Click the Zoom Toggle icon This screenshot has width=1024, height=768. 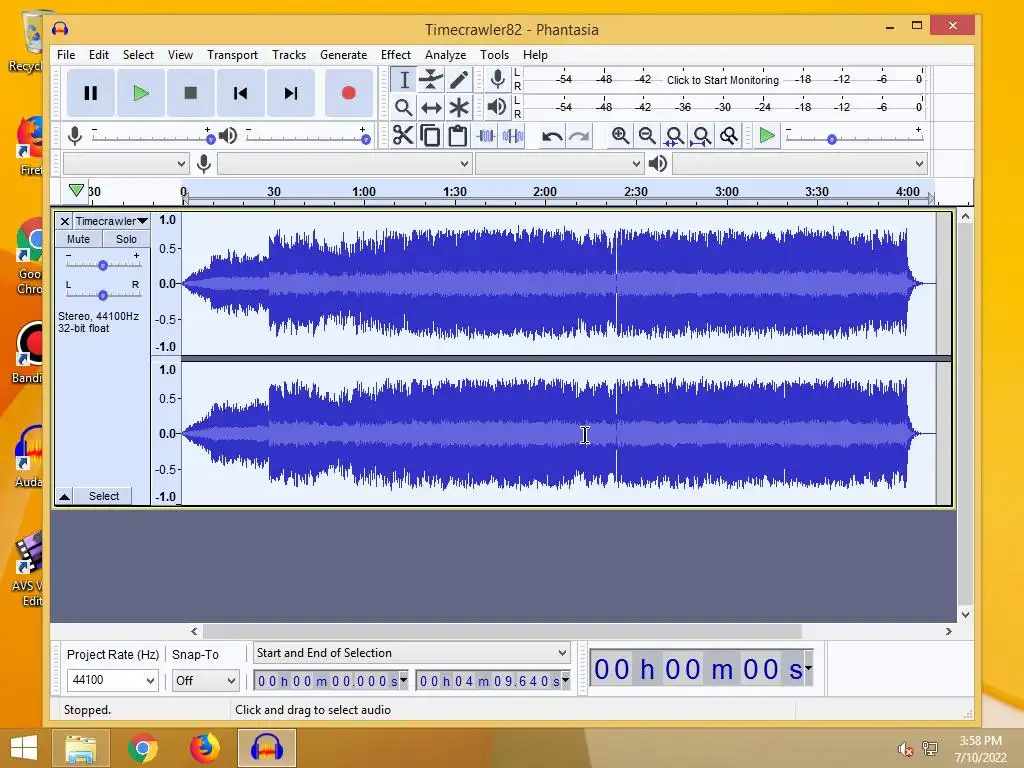[729, 136]
